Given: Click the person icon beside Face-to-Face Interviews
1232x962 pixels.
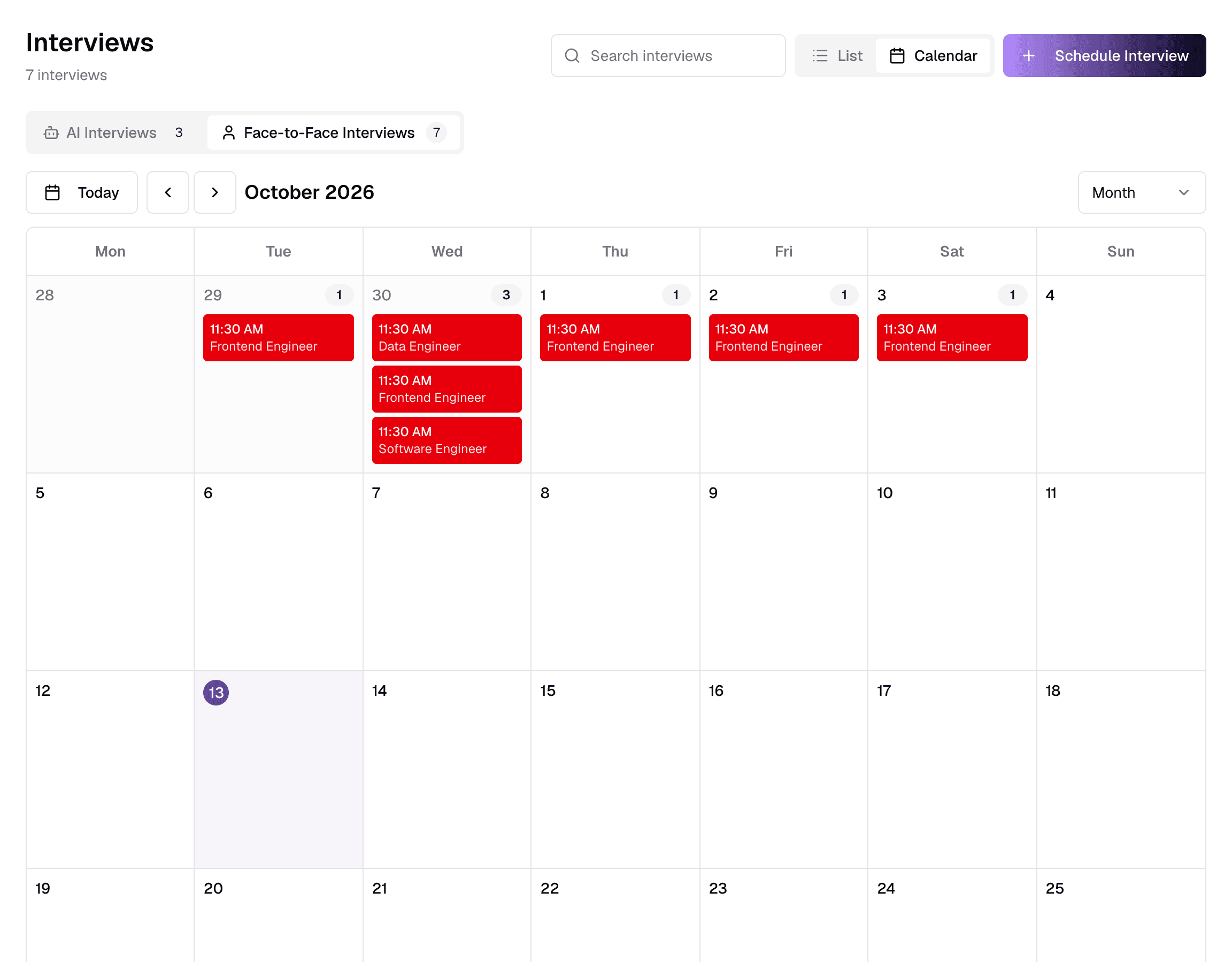Looking at the screenshot, I should pos(228,133).
